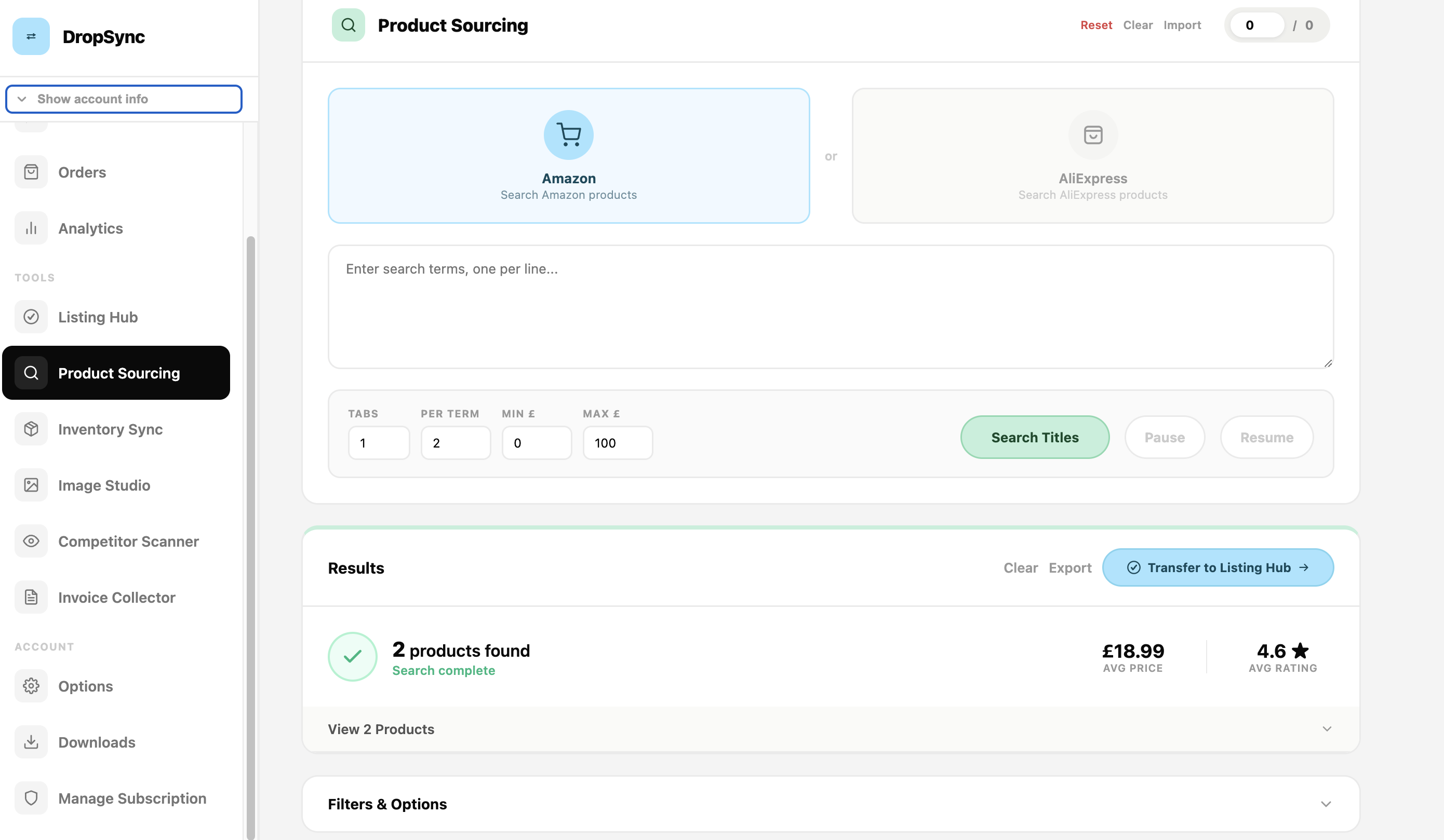
Task: Expand the View 2 Products row
Action: (831, 729)
